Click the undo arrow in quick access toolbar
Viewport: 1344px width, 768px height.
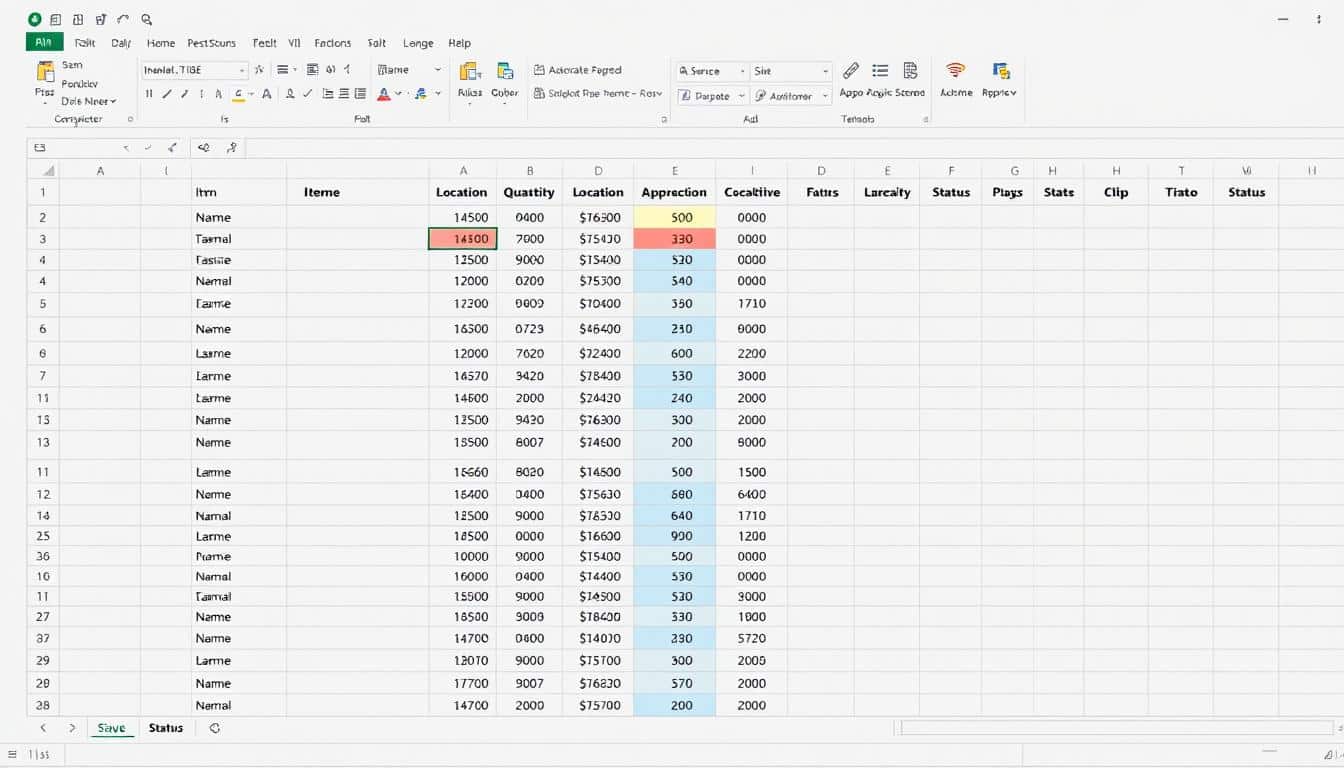[124, 19]
